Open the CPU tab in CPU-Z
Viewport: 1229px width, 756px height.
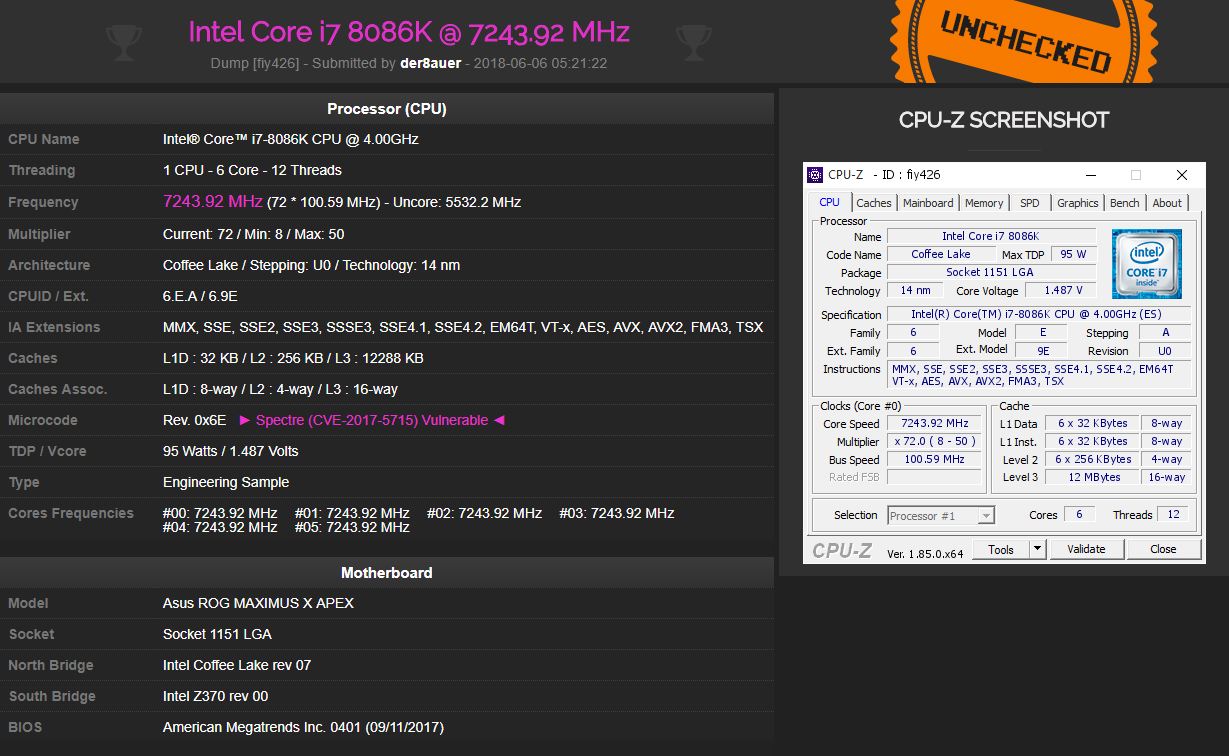tap(830, 202)
